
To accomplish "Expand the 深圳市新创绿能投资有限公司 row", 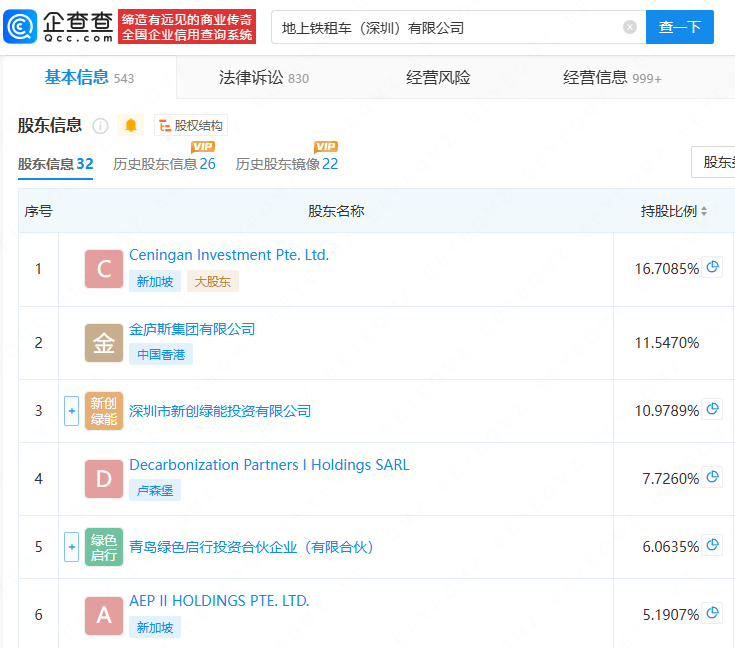I will (71, 410).
